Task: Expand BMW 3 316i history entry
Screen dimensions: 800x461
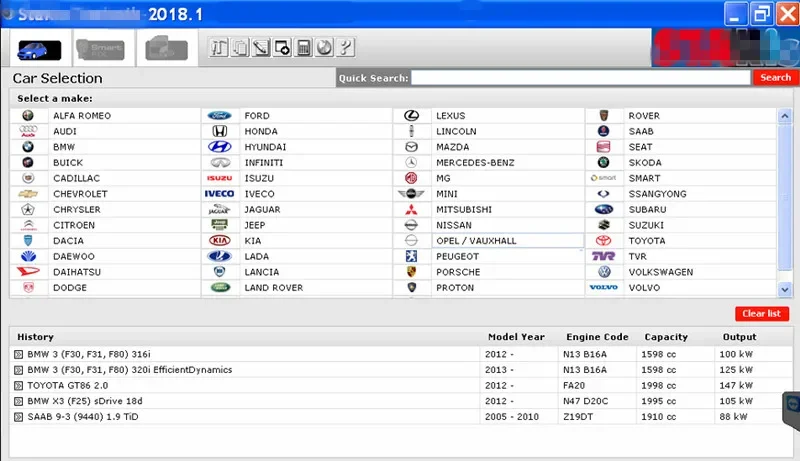Action: click(x=18, y=354)
